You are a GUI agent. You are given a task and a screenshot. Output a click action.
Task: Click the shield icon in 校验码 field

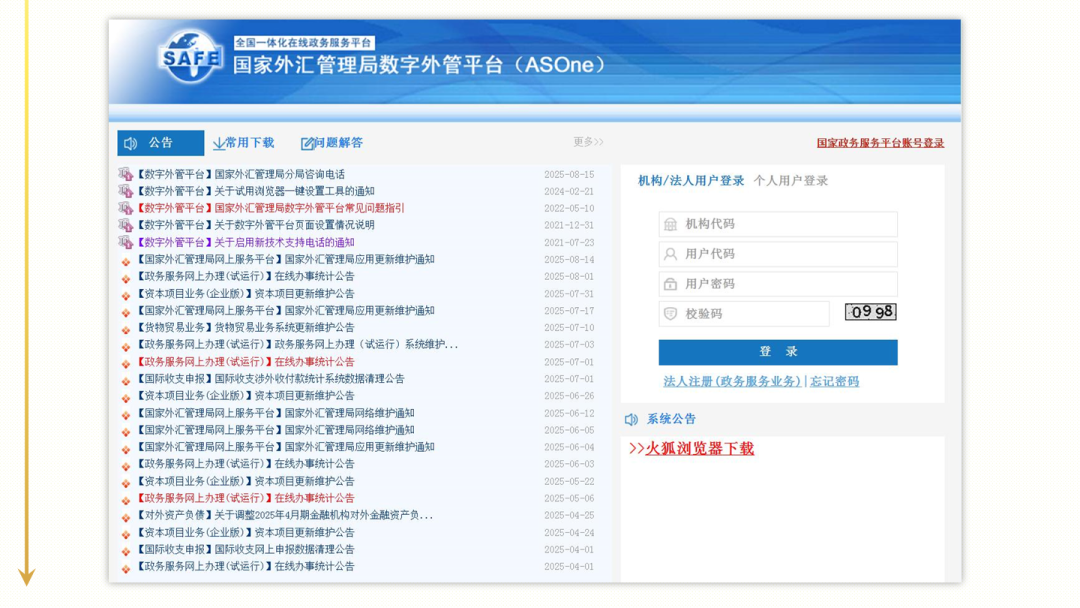pyautogui.click(x=670, y=314)
